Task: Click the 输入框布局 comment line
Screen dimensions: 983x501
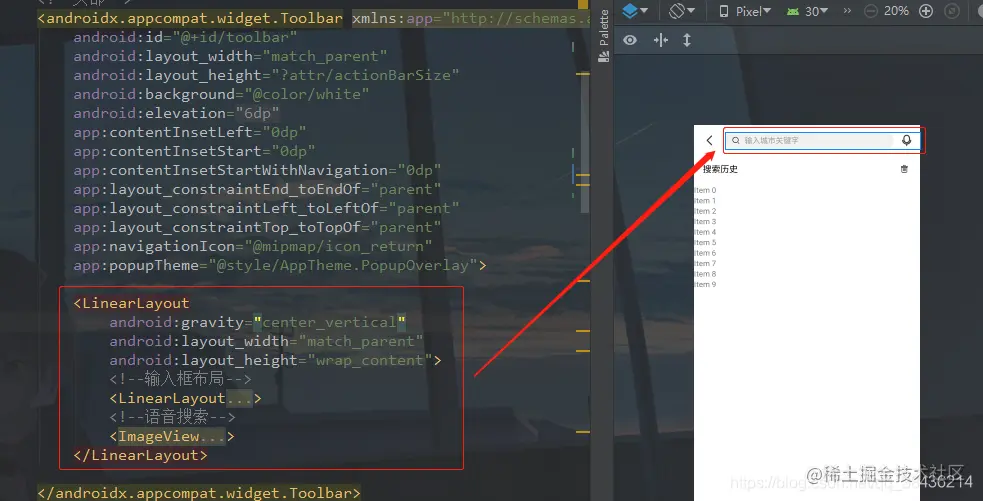Action: (x=181, y=379)
